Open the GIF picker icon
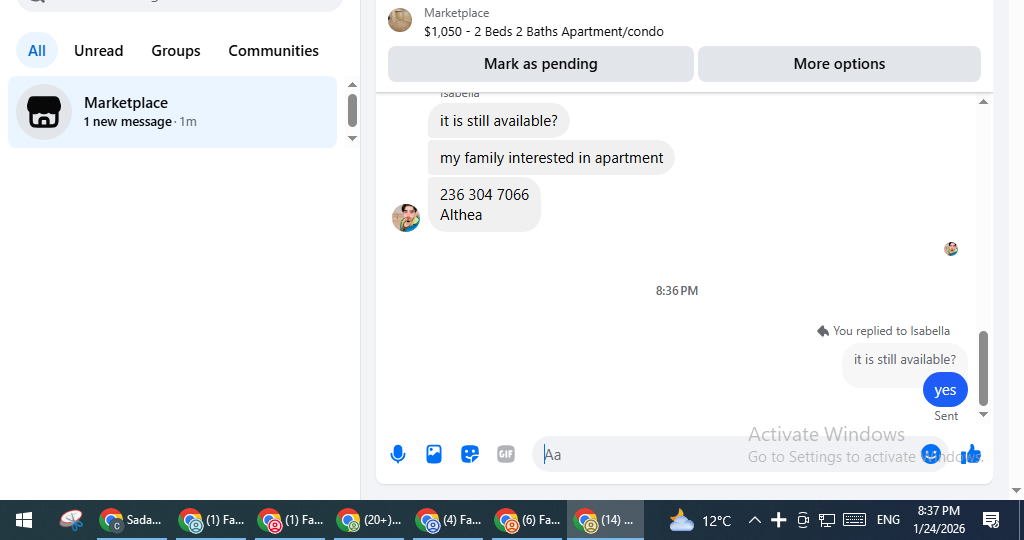The width and height of the screenshot is (1024, 540). pos(505,454)
